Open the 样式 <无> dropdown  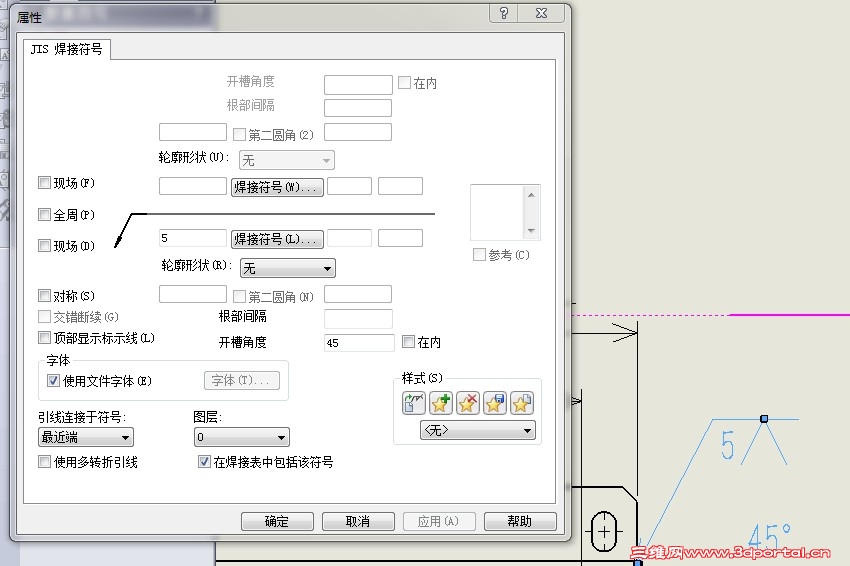[478, 430]
